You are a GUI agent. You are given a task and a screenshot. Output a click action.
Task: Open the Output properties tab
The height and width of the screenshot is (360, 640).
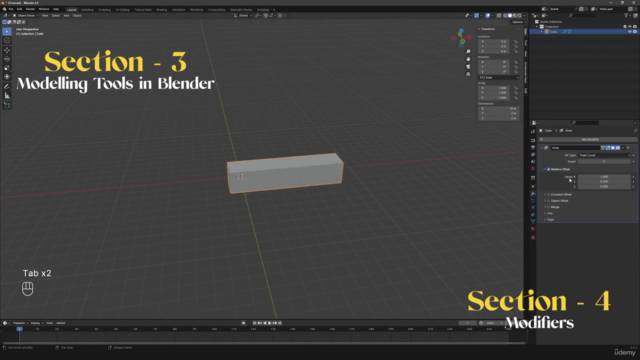[x=533, y=147]
